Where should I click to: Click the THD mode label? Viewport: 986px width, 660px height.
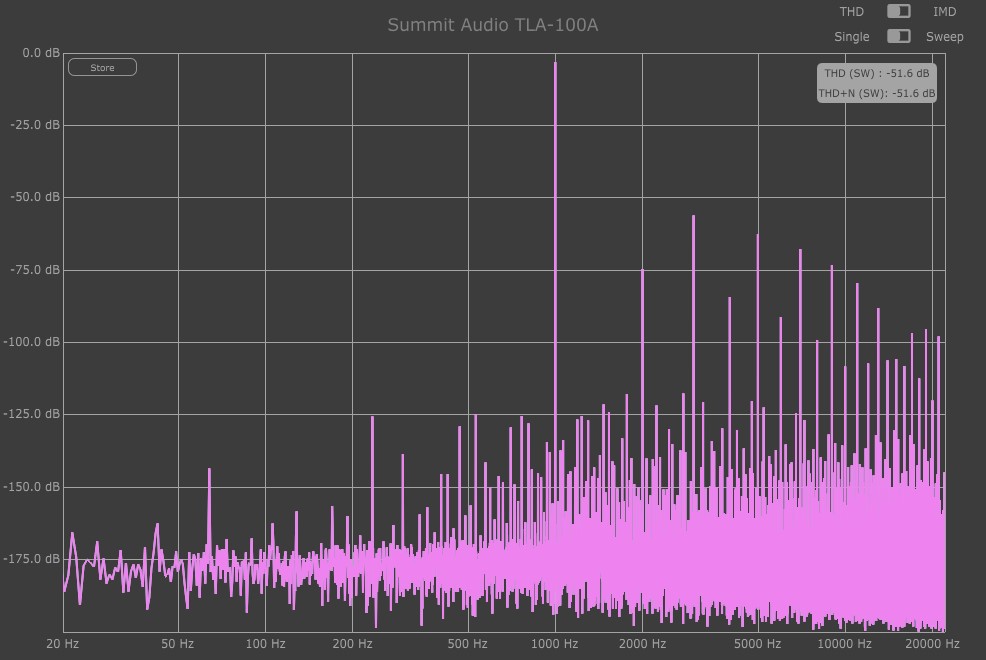pos(851,11)
